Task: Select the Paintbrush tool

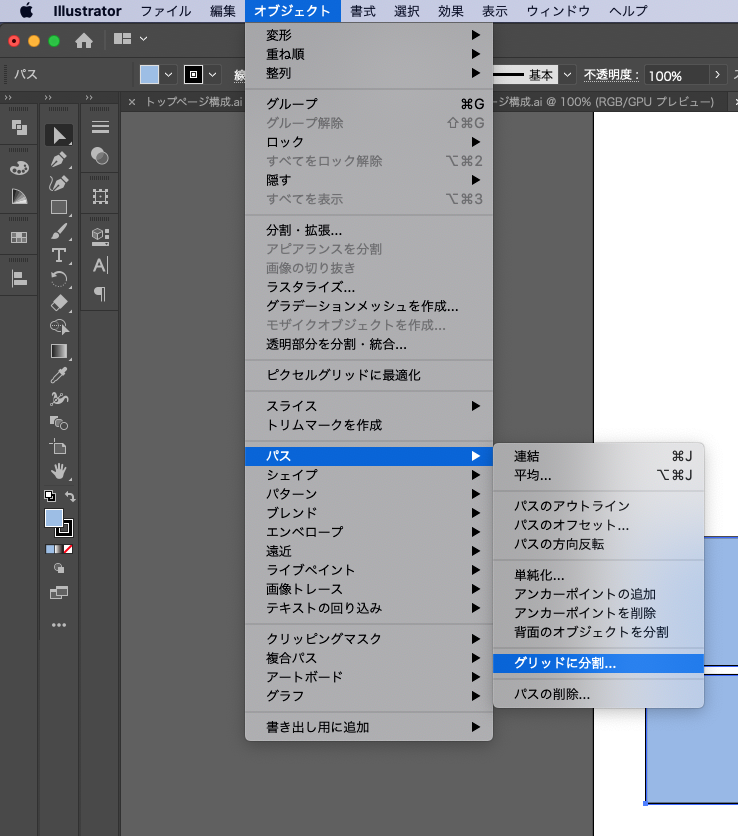Action: (x=59, y=231)
